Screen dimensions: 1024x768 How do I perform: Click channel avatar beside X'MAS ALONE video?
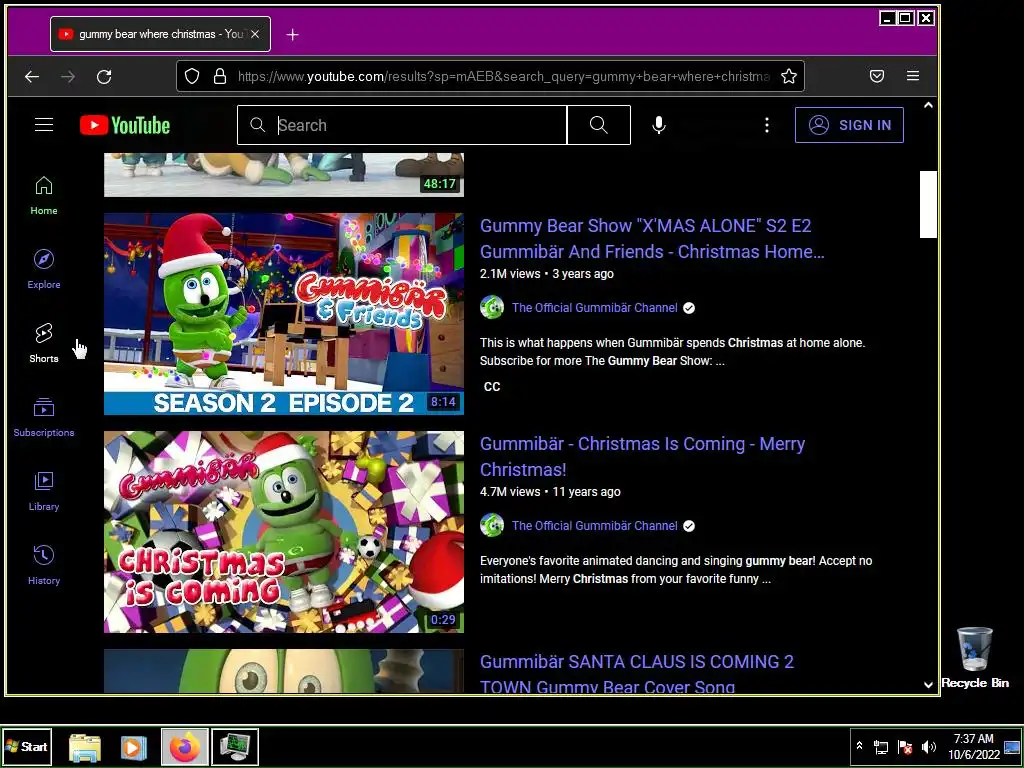coord(492,307)
